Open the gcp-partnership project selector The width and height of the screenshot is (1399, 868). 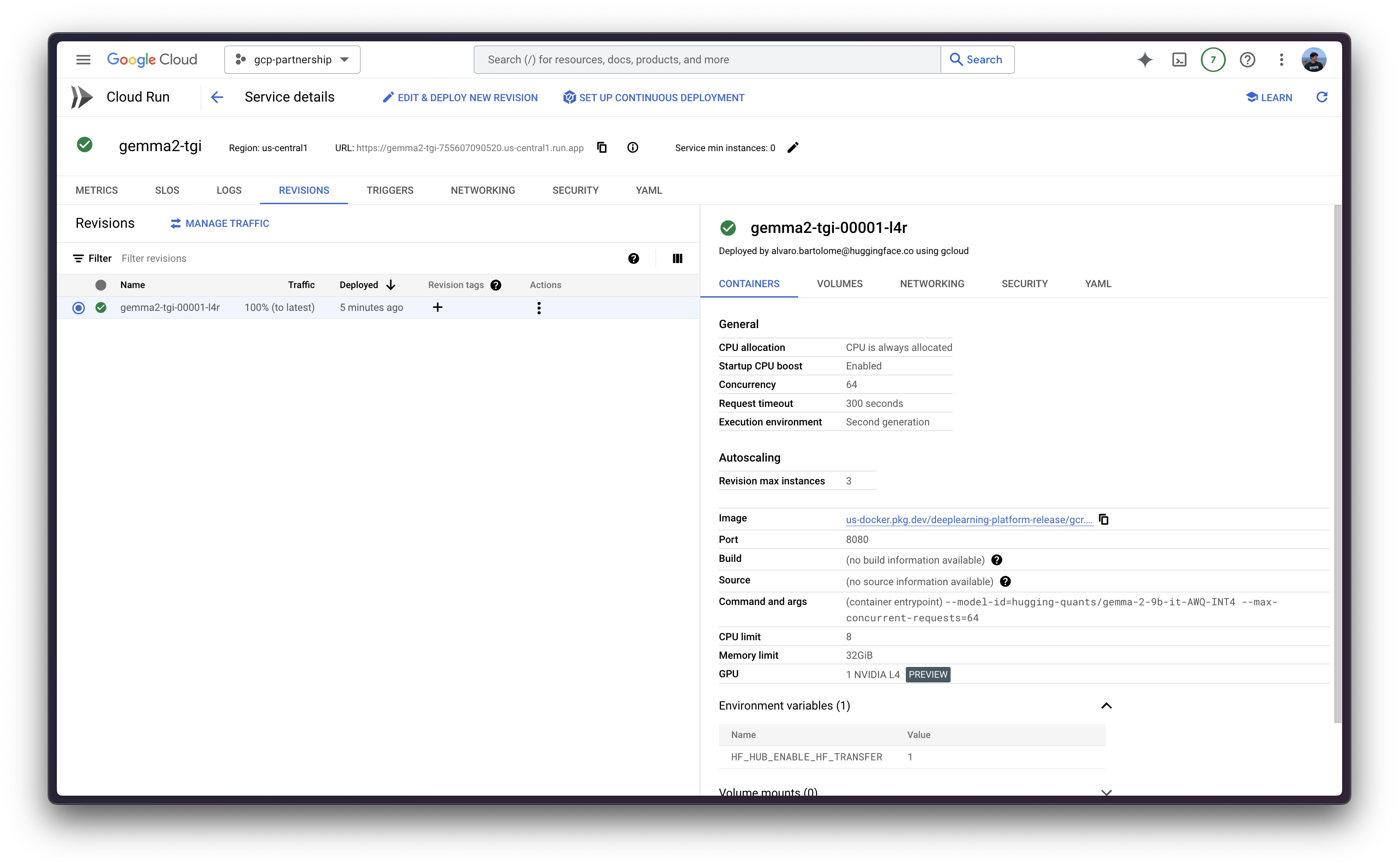pyautogui.click(x=292, y=60)
